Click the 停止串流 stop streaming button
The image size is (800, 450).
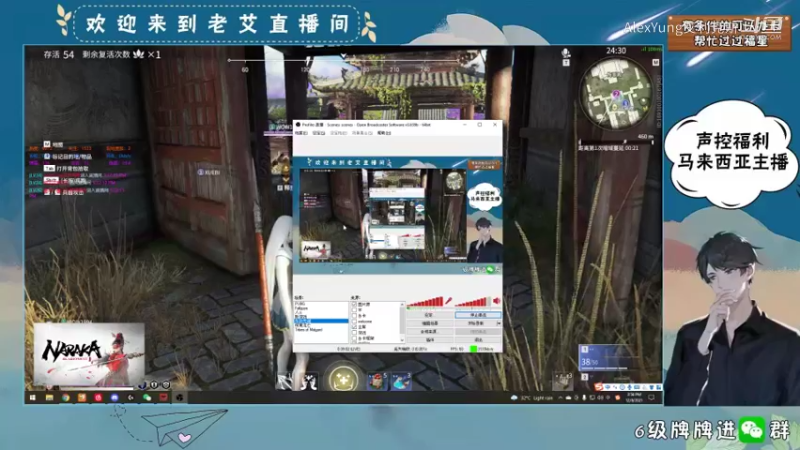(x=478, y=315)
